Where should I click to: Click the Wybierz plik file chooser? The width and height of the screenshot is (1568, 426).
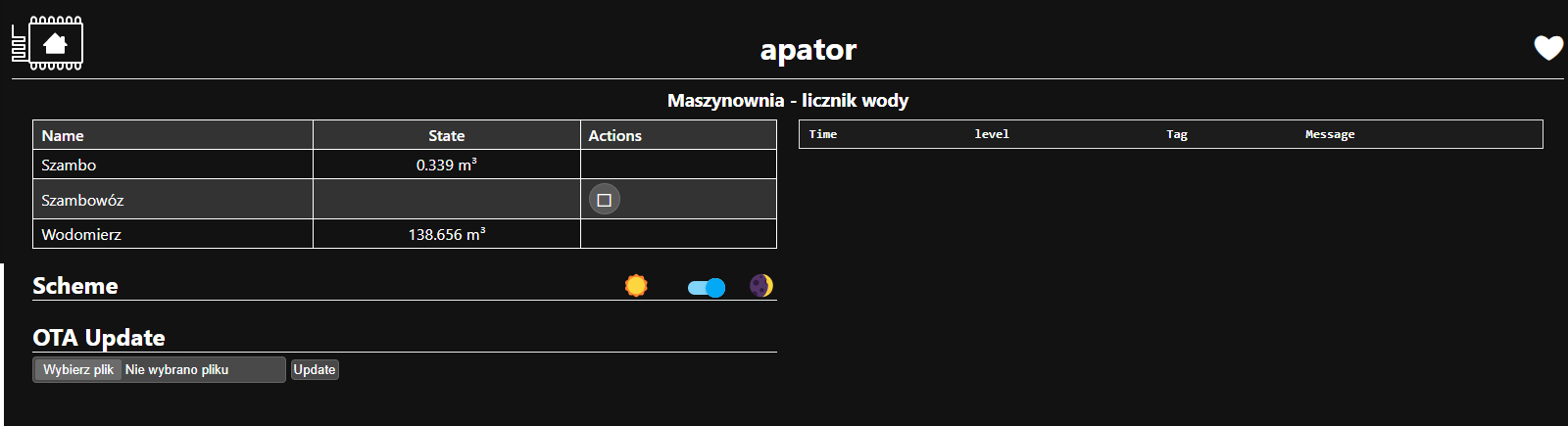(x=78, y=369)
